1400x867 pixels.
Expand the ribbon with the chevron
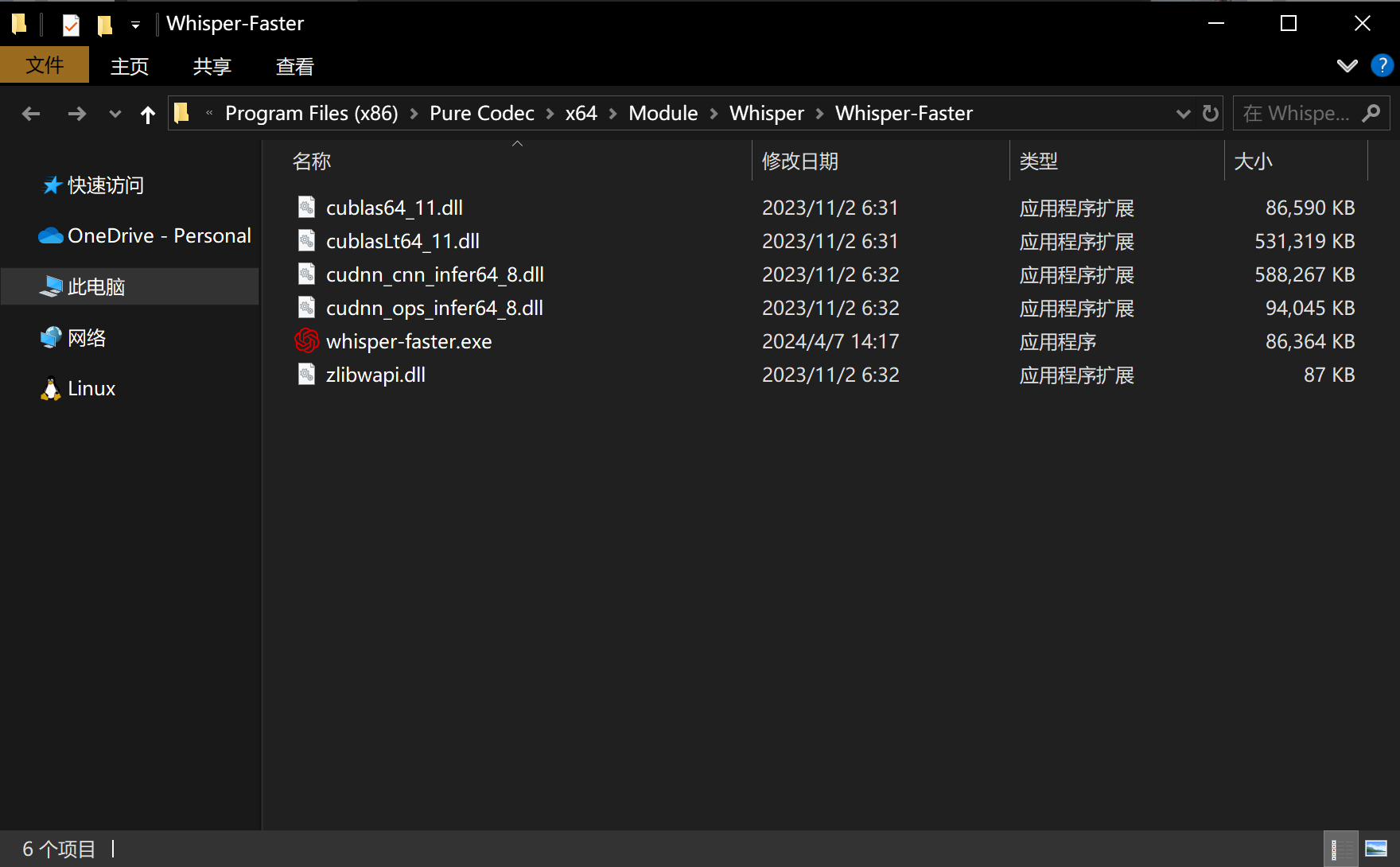(x=1347, y=65)
